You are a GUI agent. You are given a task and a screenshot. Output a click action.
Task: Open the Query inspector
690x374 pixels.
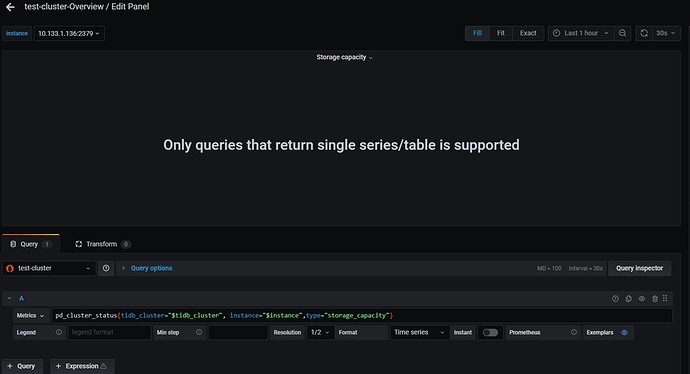(x=639, y=268)
